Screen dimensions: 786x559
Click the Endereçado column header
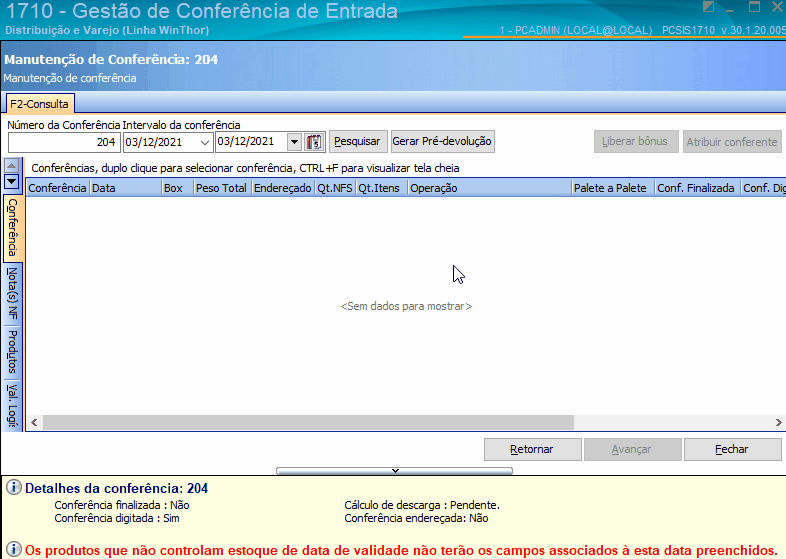(x=283, y=188)
